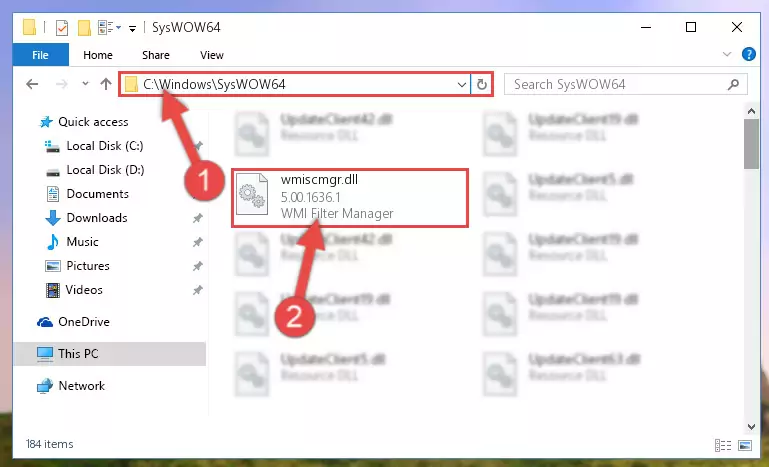Click the 184 items status text
Image resolution: width=769 pixels, height=467 pixels.
tap(50, 444)
